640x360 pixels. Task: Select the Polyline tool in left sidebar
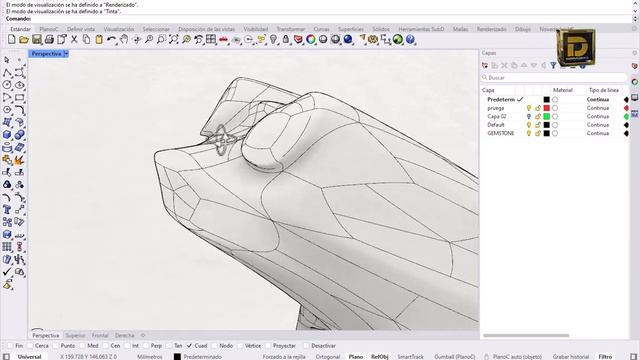point(7,73)
